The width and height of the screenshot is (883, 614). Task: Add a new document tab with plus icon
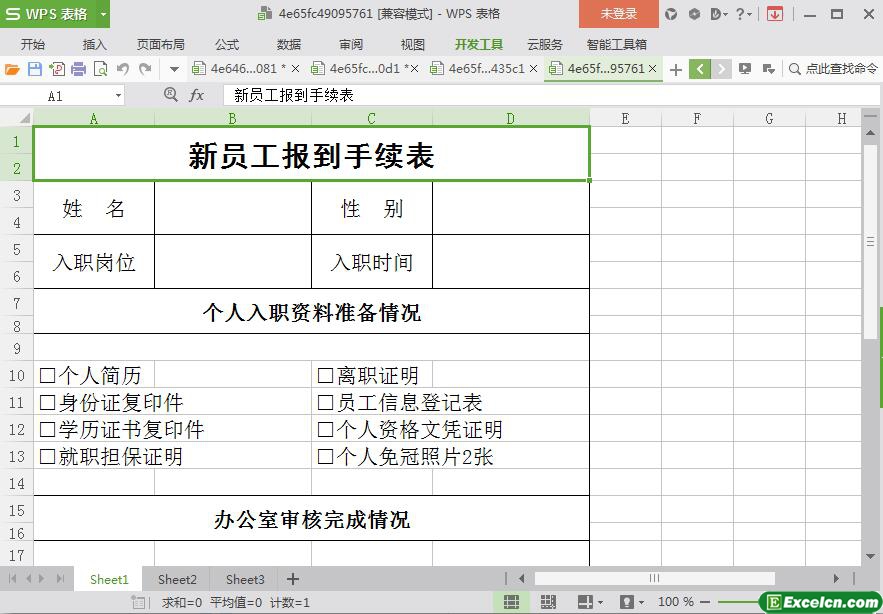(x=676, y=69)
